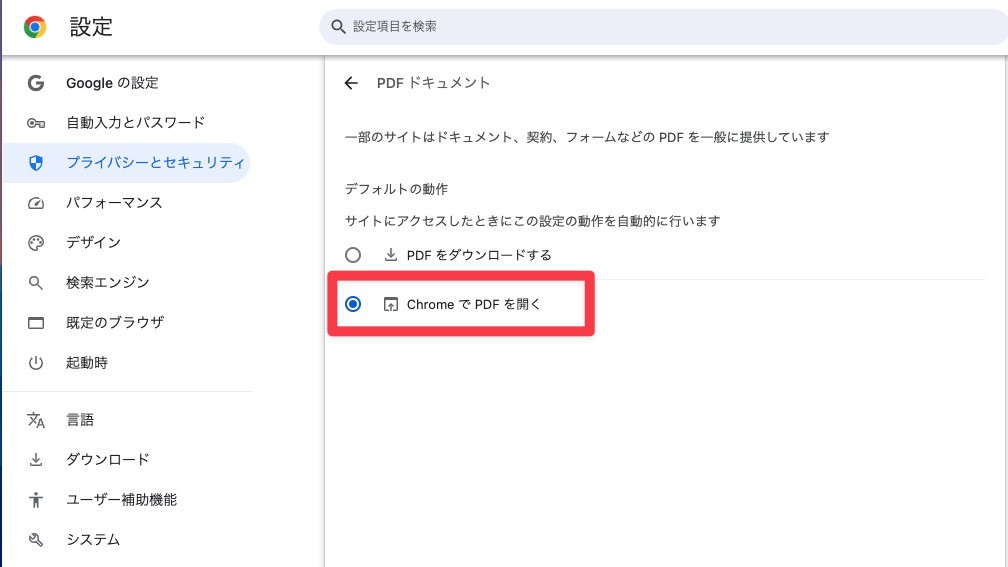Screen dimensions: 1008x567
Task: Click the Google G sidebar icon
Action: point(36,83)
